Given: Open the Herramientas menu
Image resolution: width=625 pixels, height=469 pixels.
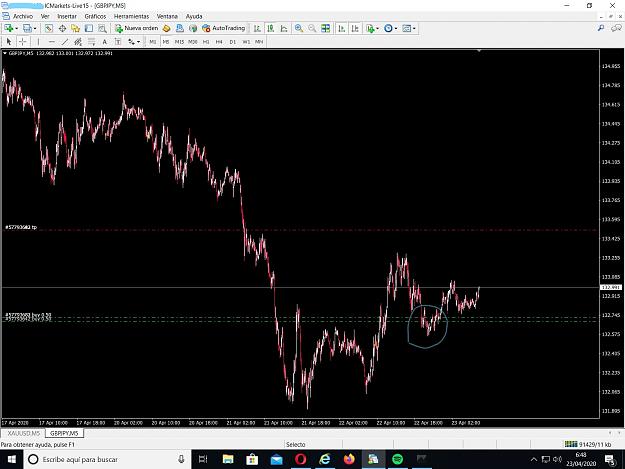Looking at the screenshot, I should pyautogui.click(x=131, y=16).
